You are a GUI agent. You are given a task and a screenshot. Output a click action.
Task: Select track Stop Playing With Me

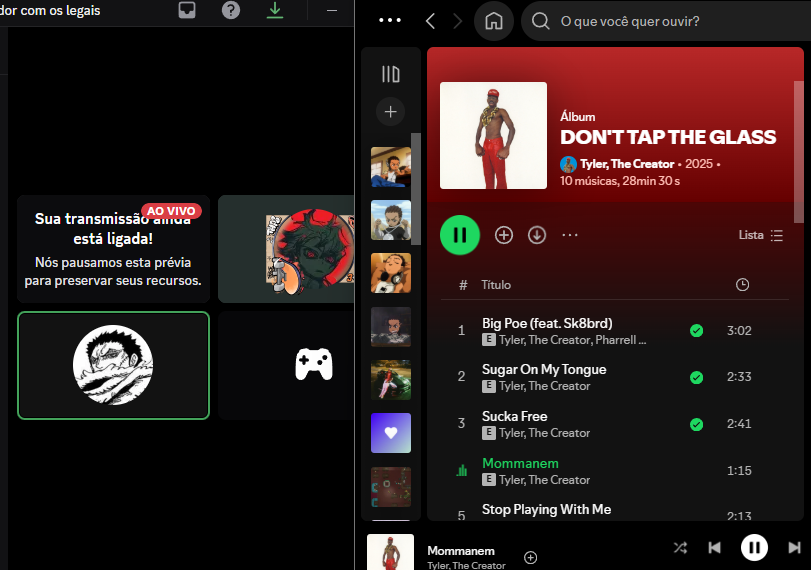pos(614,509)
